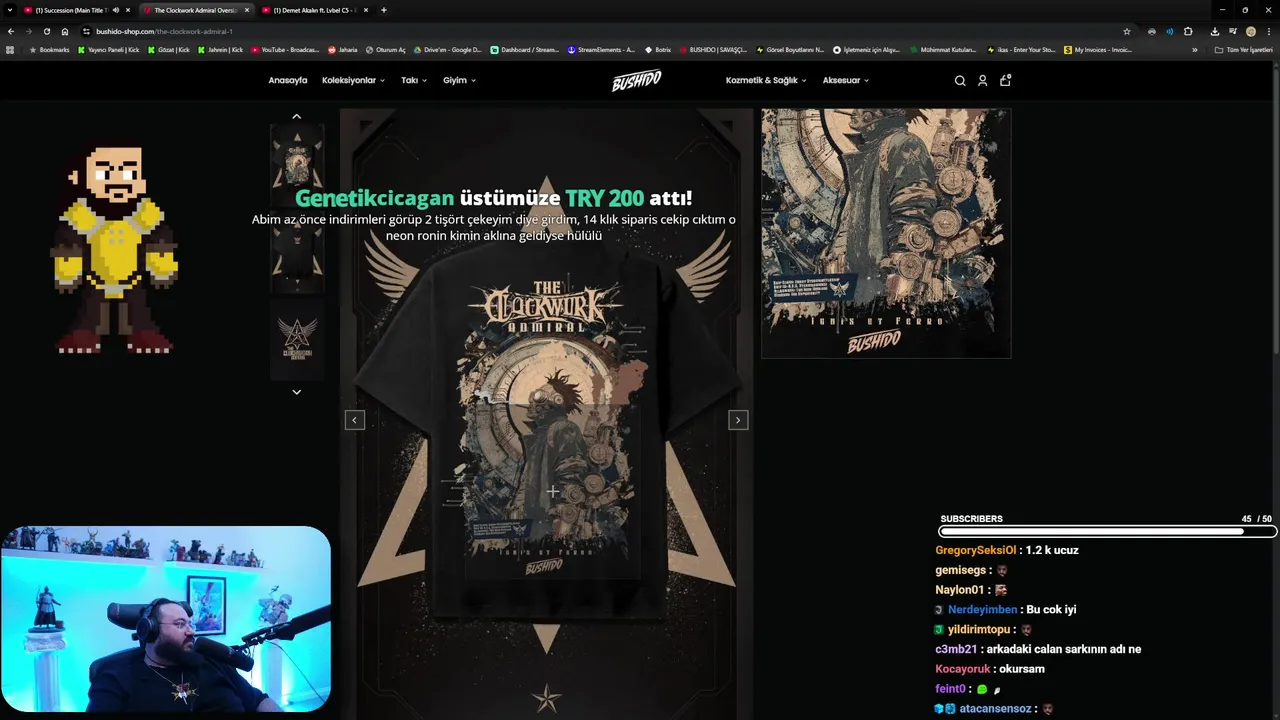1280x720 pixels.
Task: Close the Demet Akalın tab
Action: 366,10
